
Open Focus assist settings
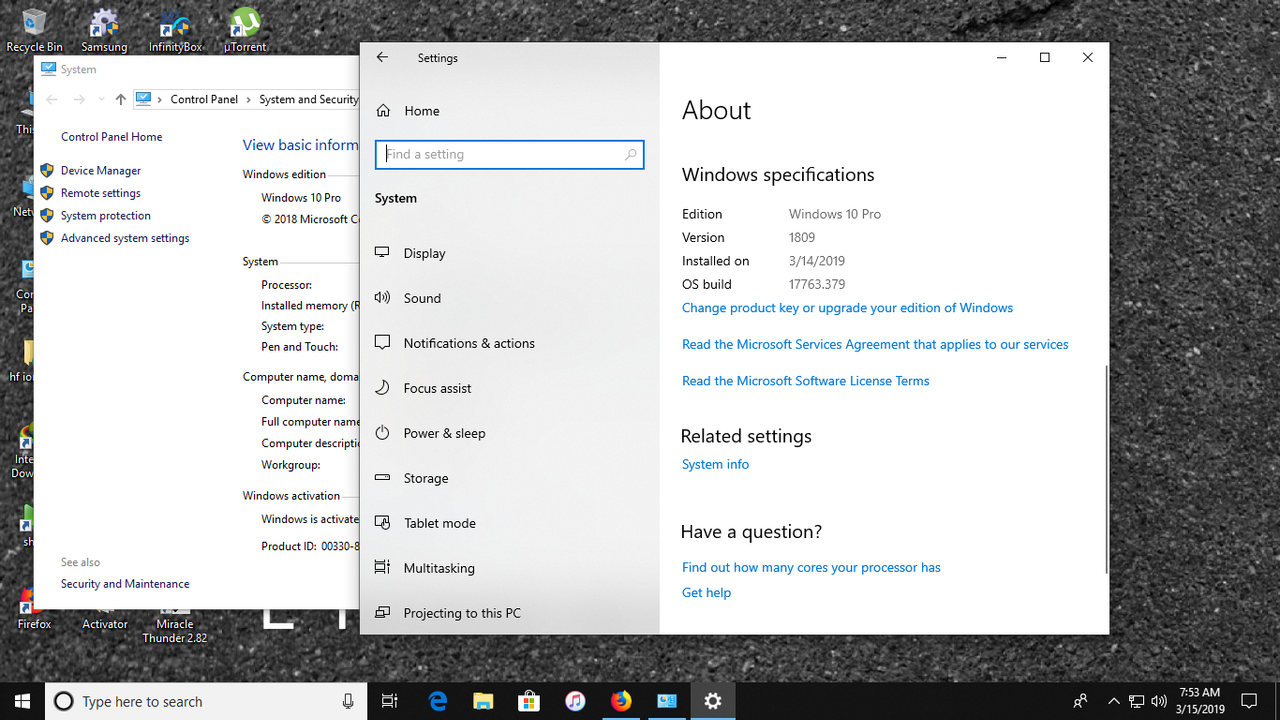click(x=438, y=388)
